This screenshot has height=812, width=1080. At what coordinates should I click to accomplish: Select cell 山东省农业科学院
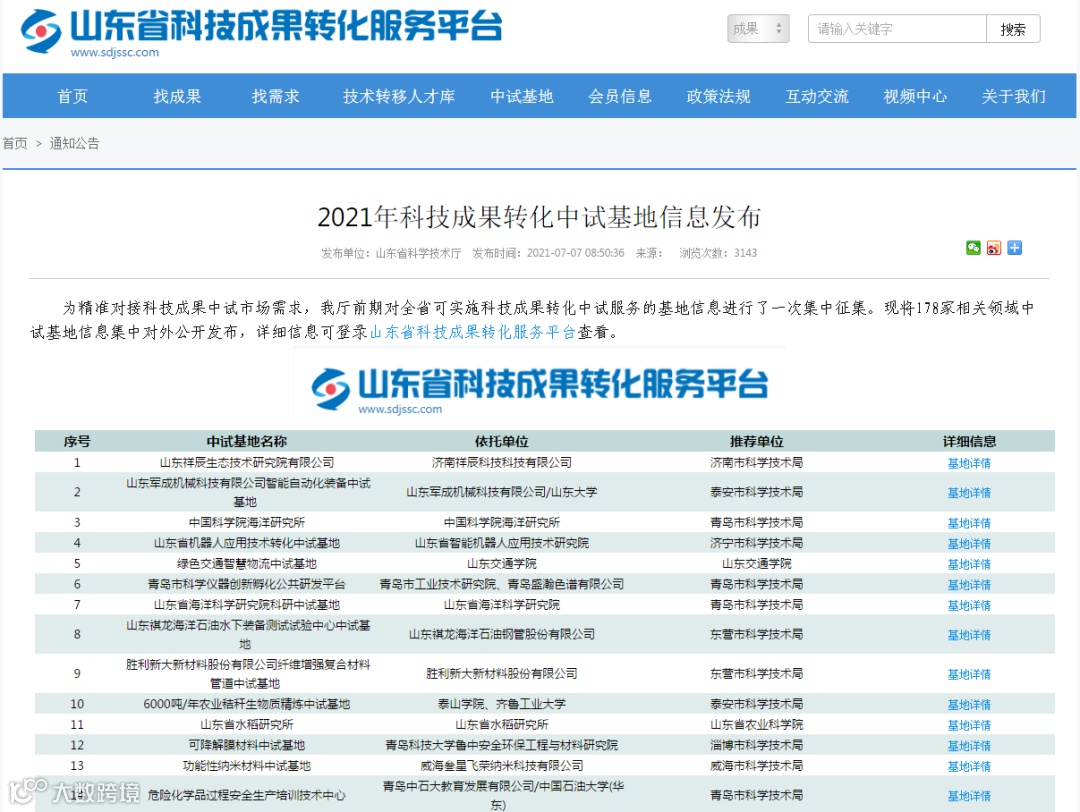756,725
